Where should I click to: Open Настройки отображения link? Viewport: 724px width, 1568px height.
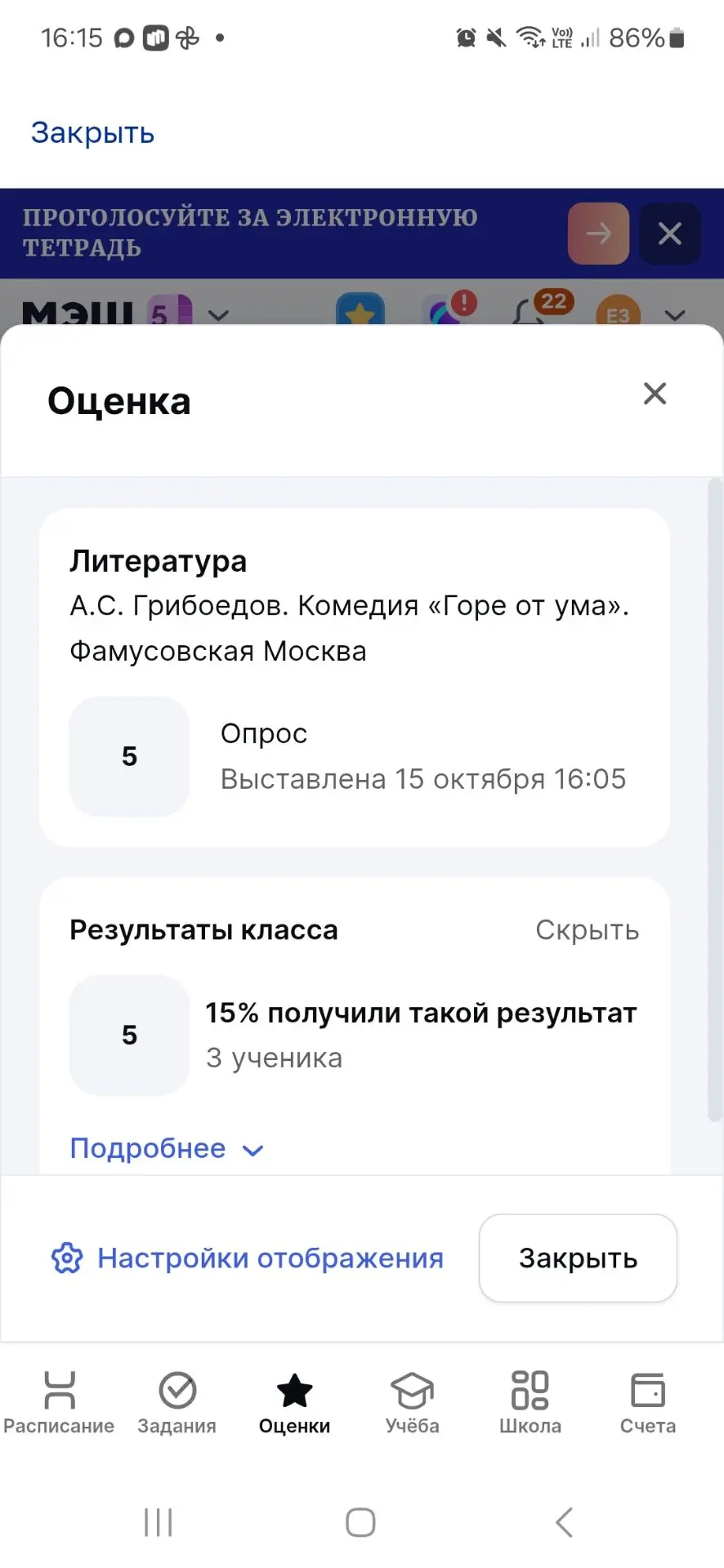tap(270, 1258)
